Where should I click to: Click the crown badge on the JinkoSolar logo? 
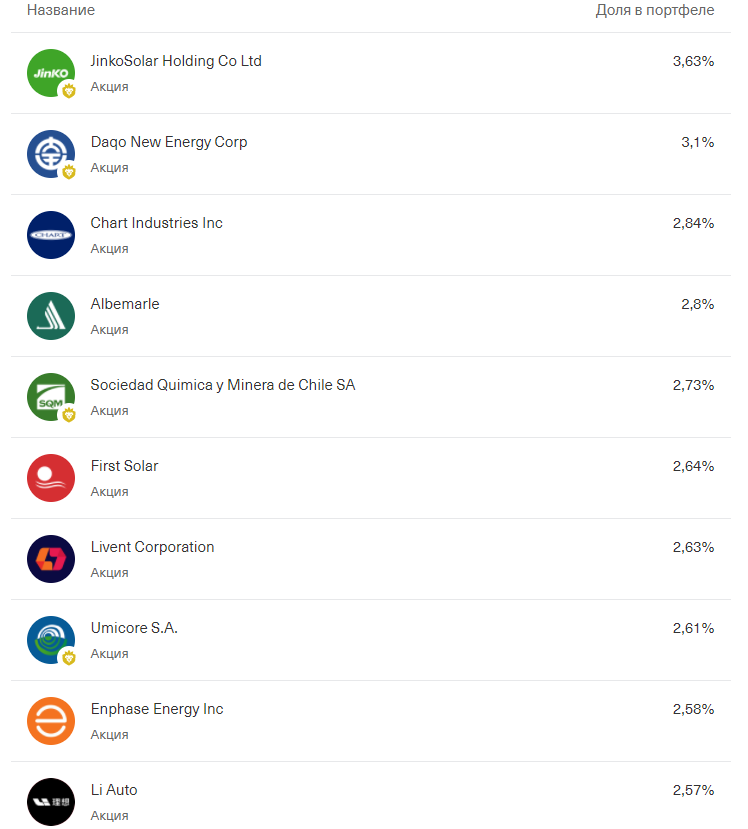tap(69, 91)
